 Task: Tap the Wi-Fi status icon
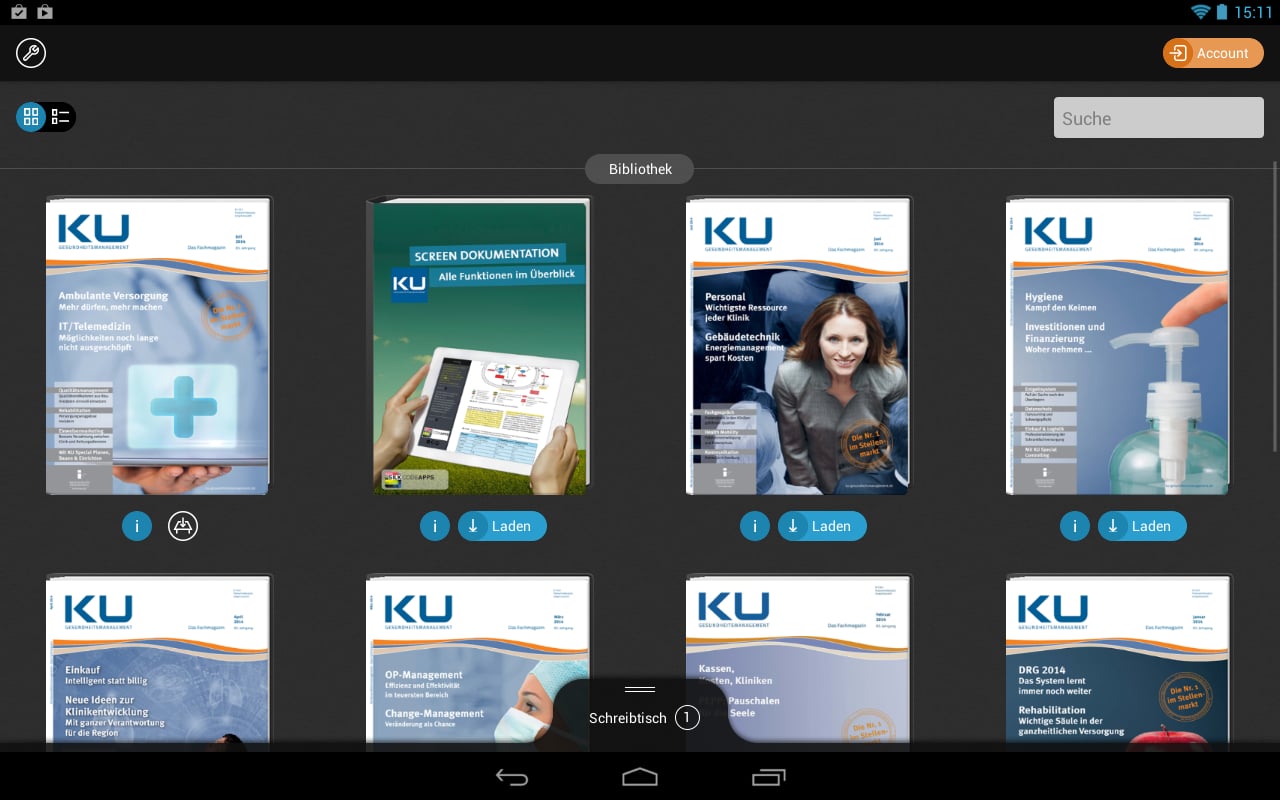point(1199,12)
